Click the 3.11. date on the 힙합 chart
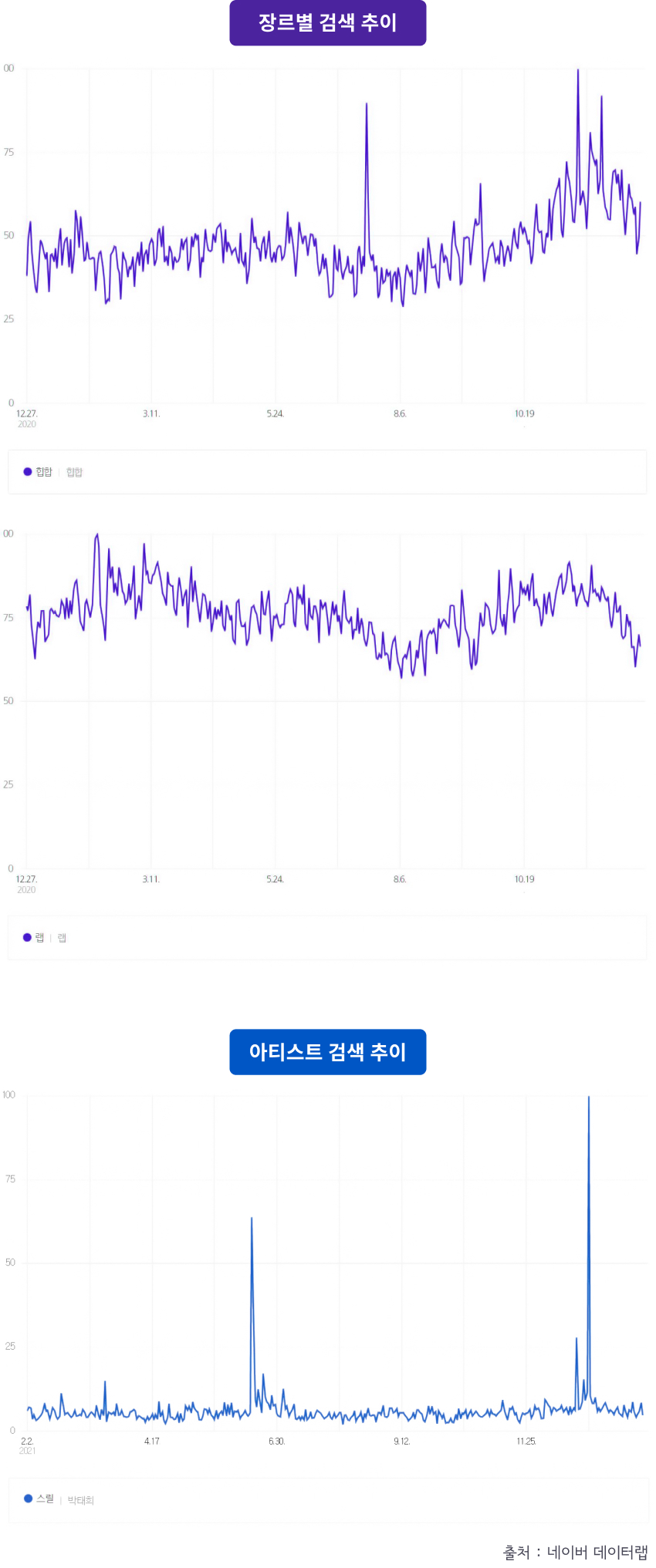 coord(151,414)
